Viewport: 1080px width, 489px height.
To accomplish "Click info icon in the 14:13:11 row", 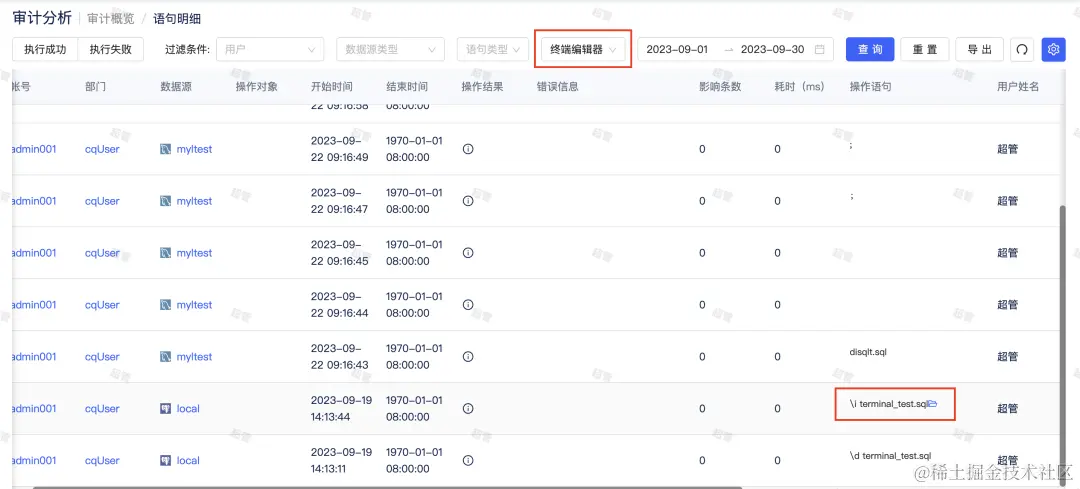I will point(468,460).
